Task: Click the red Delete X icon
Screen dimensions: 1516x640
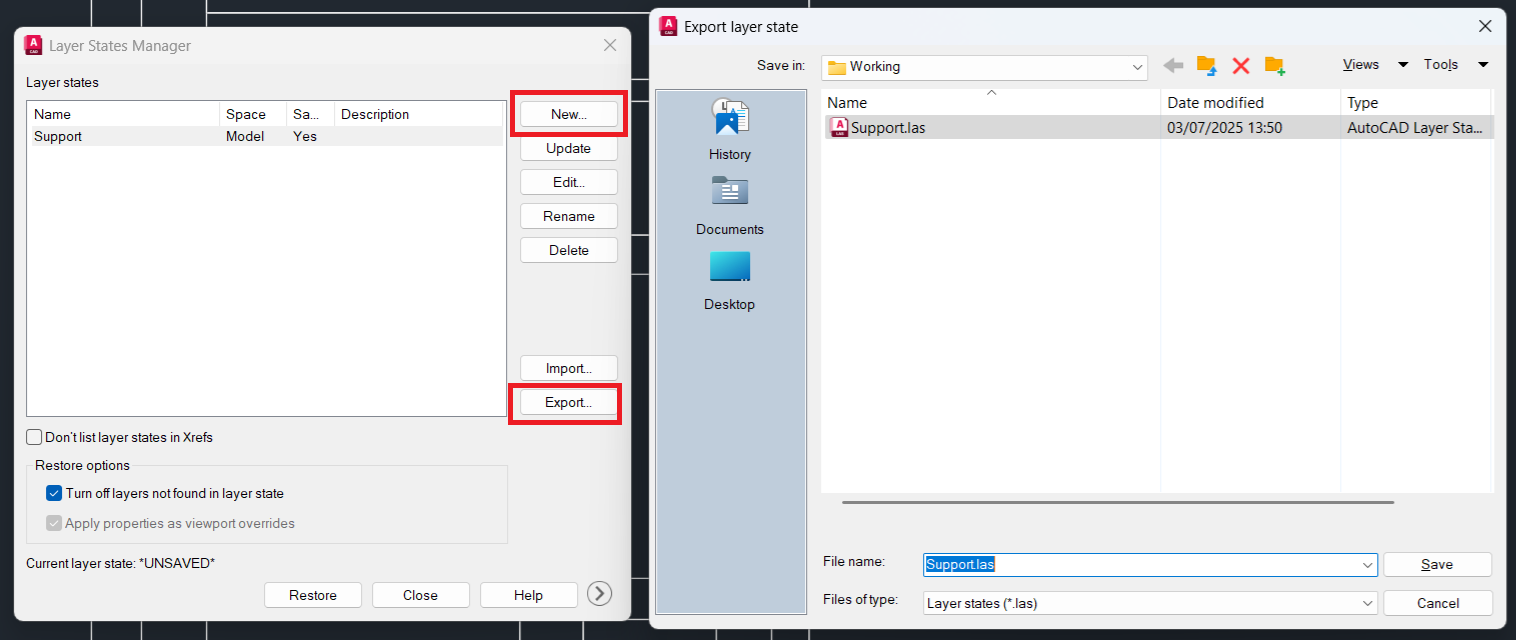Action: click(1241, 65)
